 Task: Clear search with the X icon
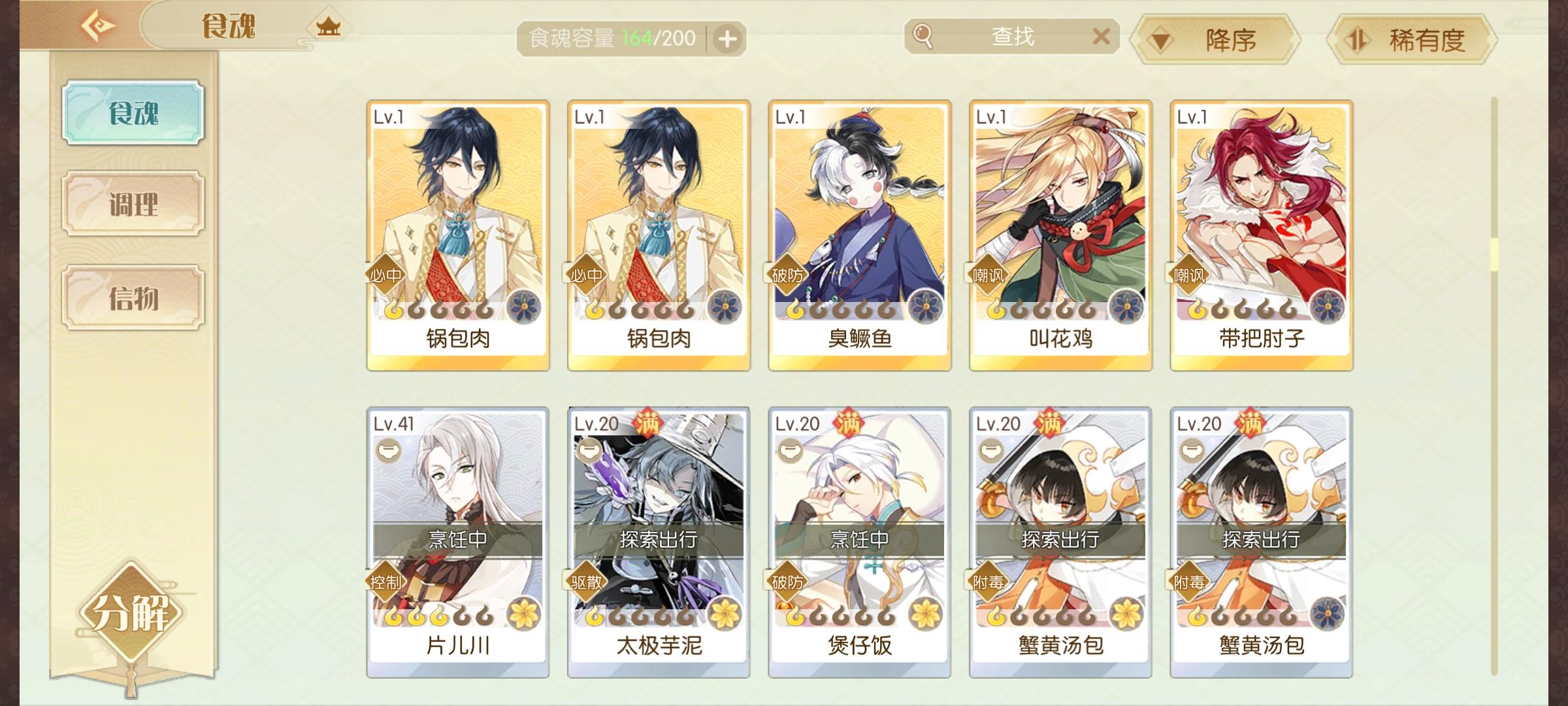[1102, 37]
